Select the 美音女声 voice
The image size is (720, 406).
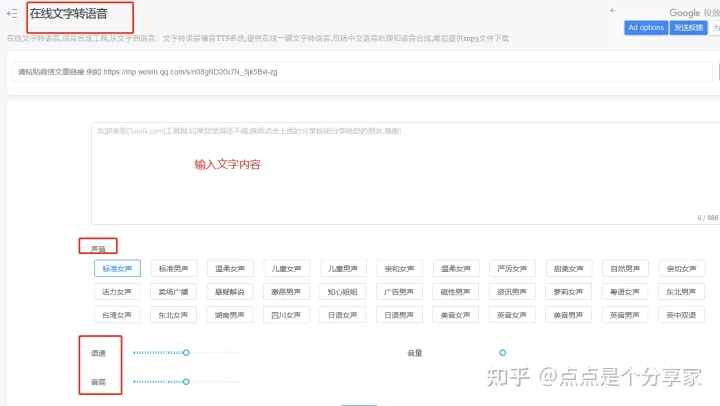(456, 315)
